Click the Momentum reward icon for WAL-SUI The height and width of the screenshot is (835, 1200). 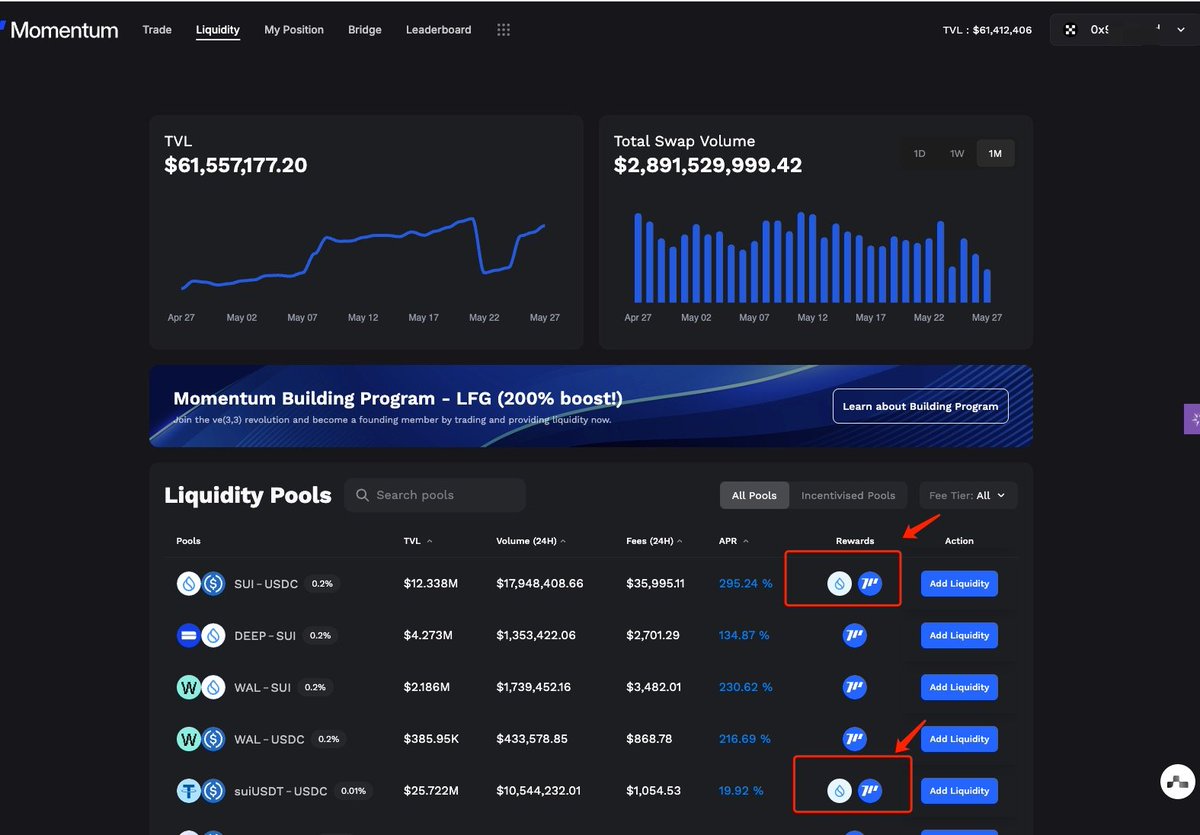[x=854, y=687]
